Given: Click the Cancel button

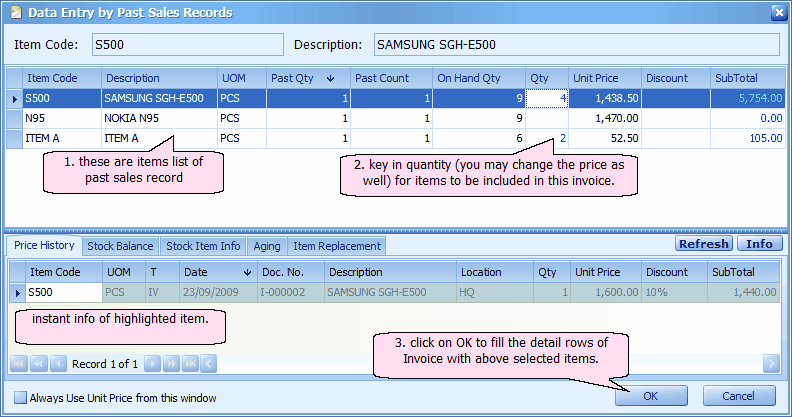Looking at the screenshot, I should click(739, 396).
